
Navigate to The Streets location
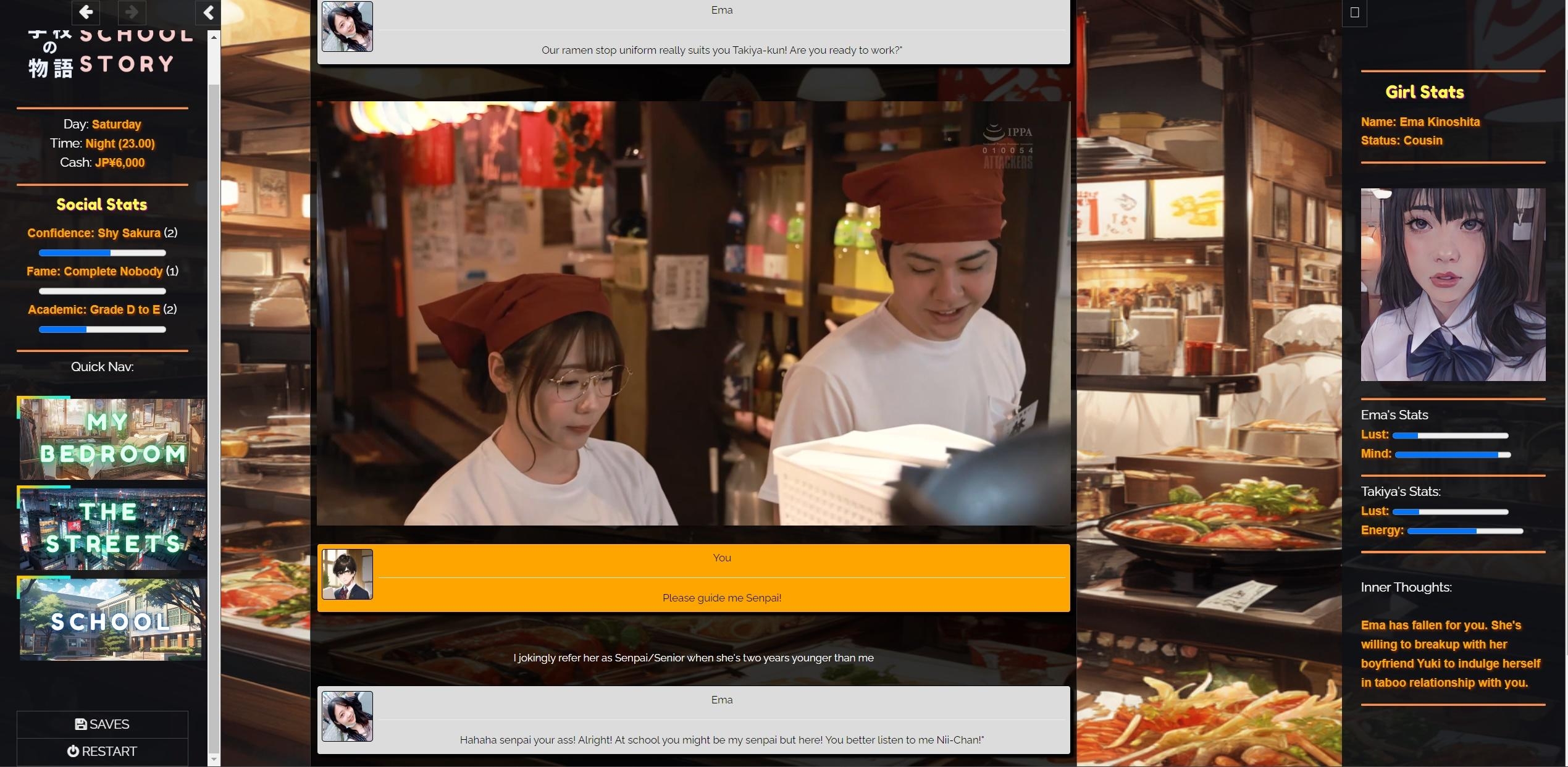[x=112, y=529]
